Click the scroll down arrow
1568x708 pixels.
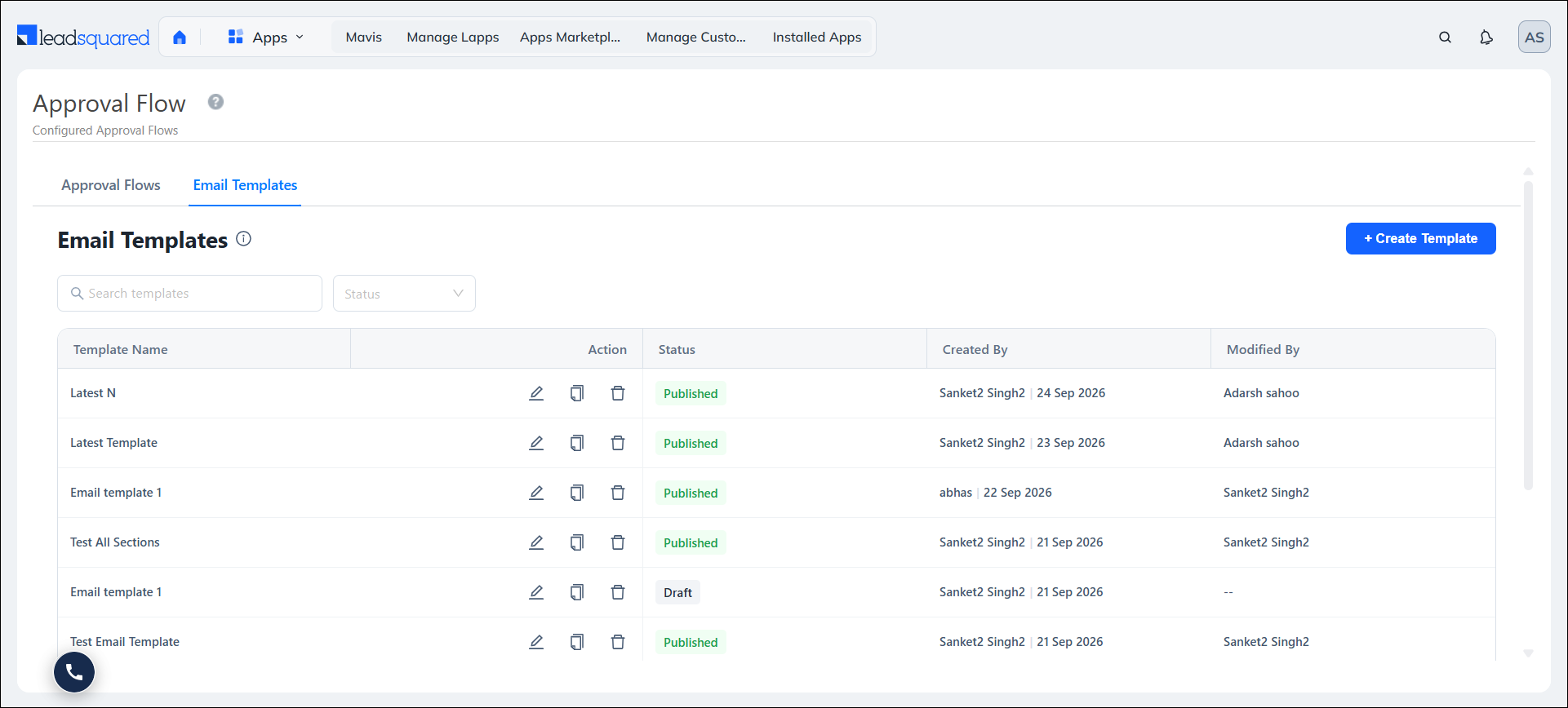1528,653
